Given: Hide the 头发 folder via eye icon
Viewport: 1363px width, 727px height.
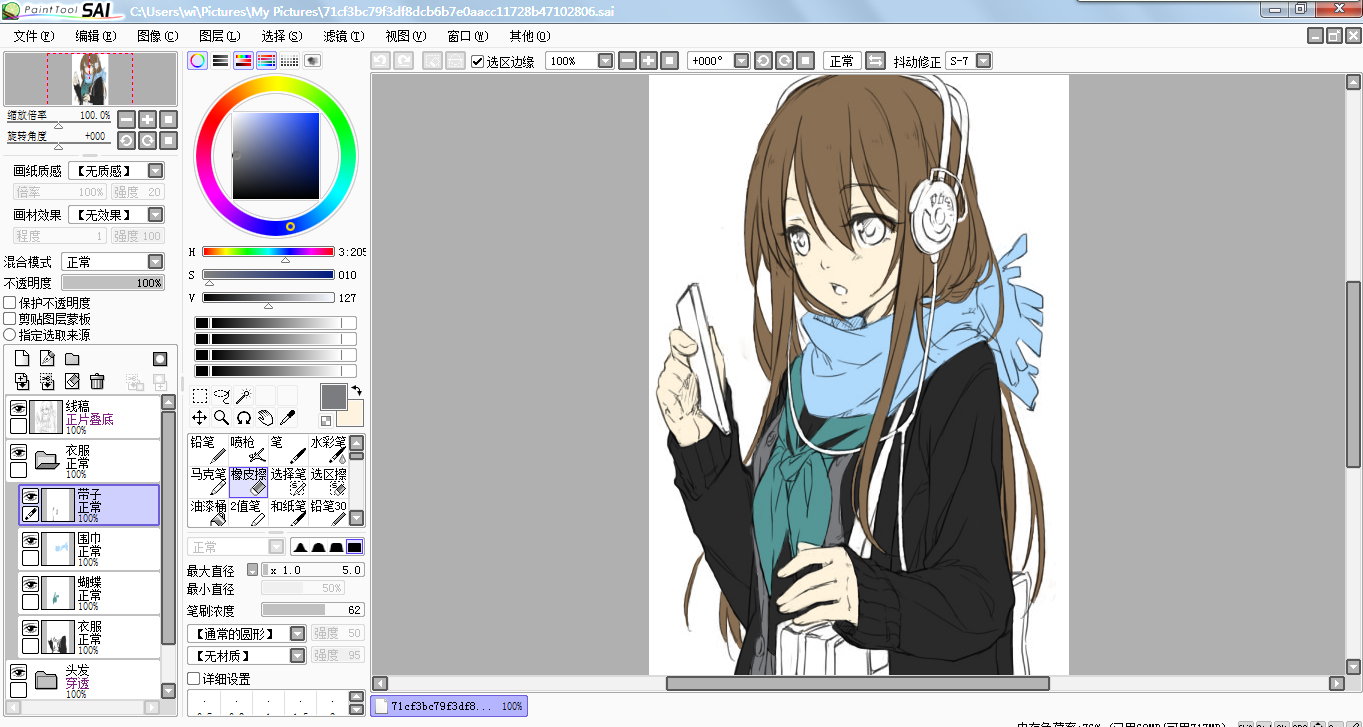Looking at the screenshot, I should [x=18, y=672].
